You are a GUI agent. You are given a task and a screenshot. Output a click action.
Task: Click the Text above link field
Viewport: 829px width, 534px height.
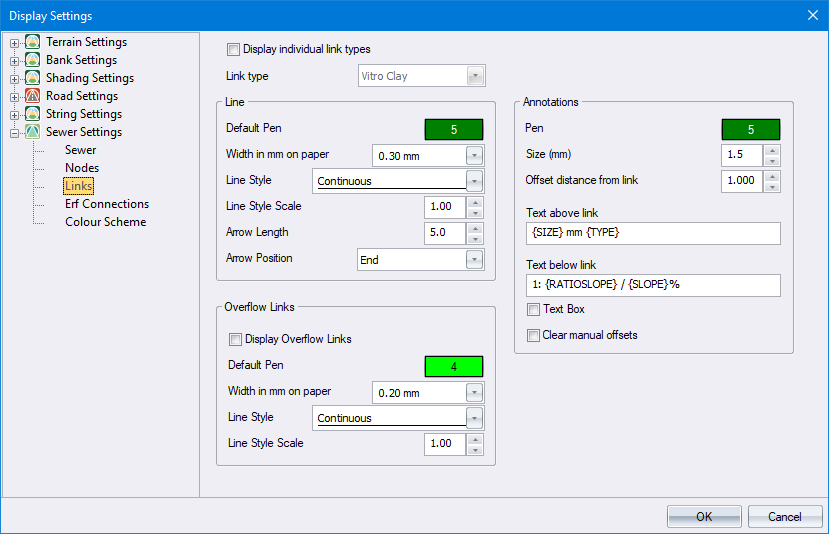point(652,233)
